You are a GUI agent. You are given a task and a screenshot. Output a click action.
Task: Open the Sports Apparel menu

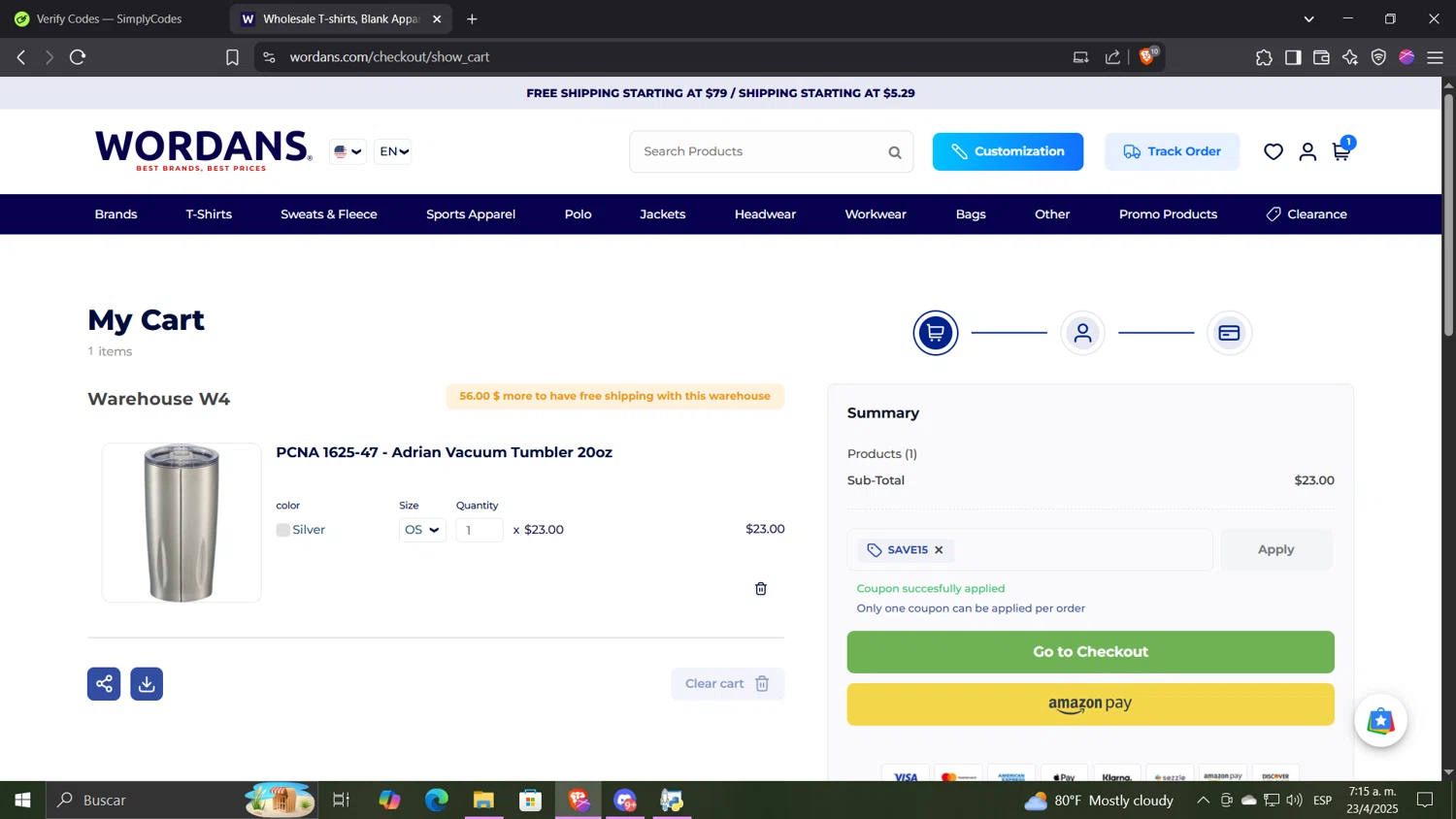point(471,214)
